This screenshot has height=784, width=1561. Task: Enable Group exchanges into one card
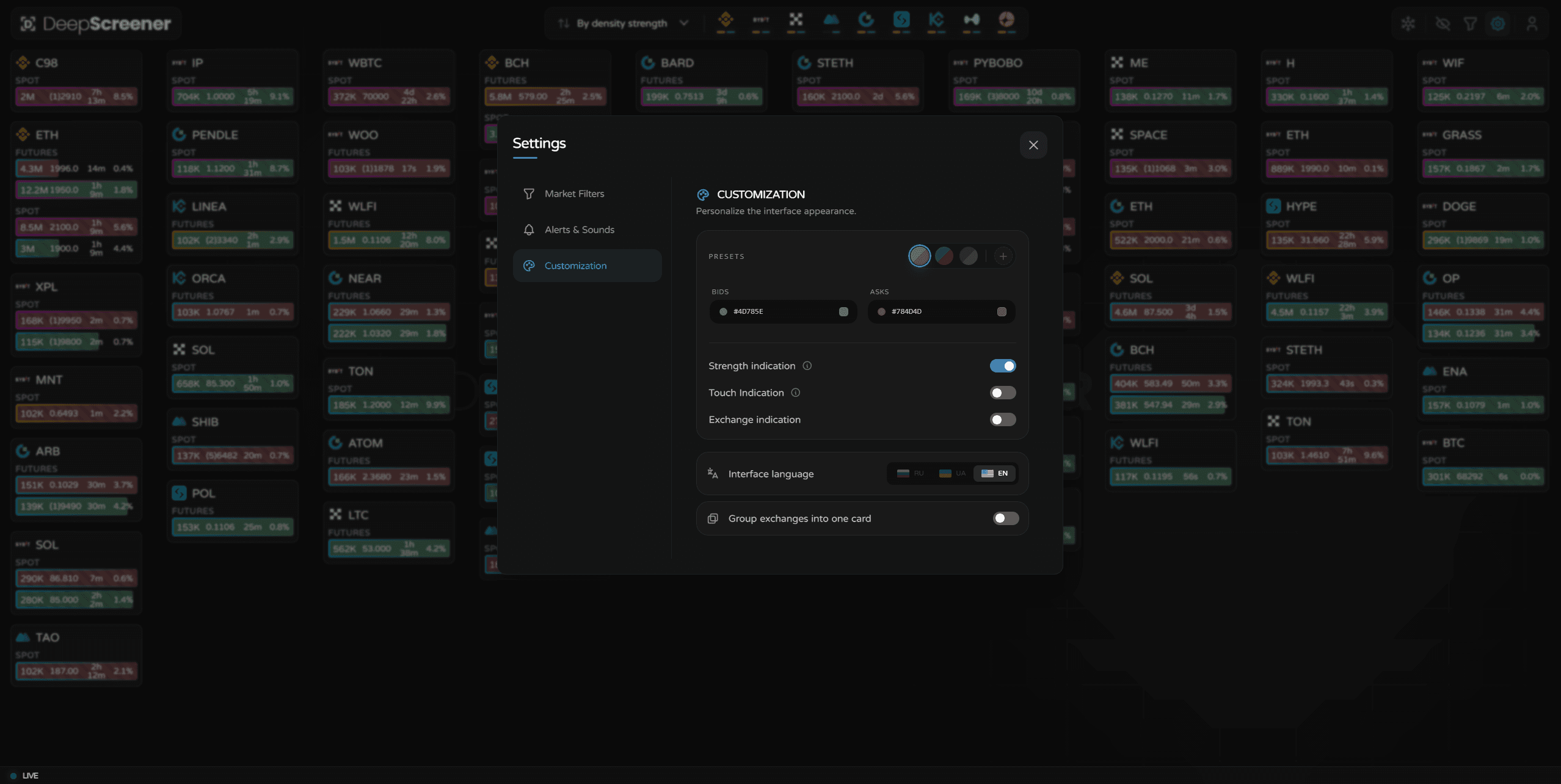click(1005, 518)
